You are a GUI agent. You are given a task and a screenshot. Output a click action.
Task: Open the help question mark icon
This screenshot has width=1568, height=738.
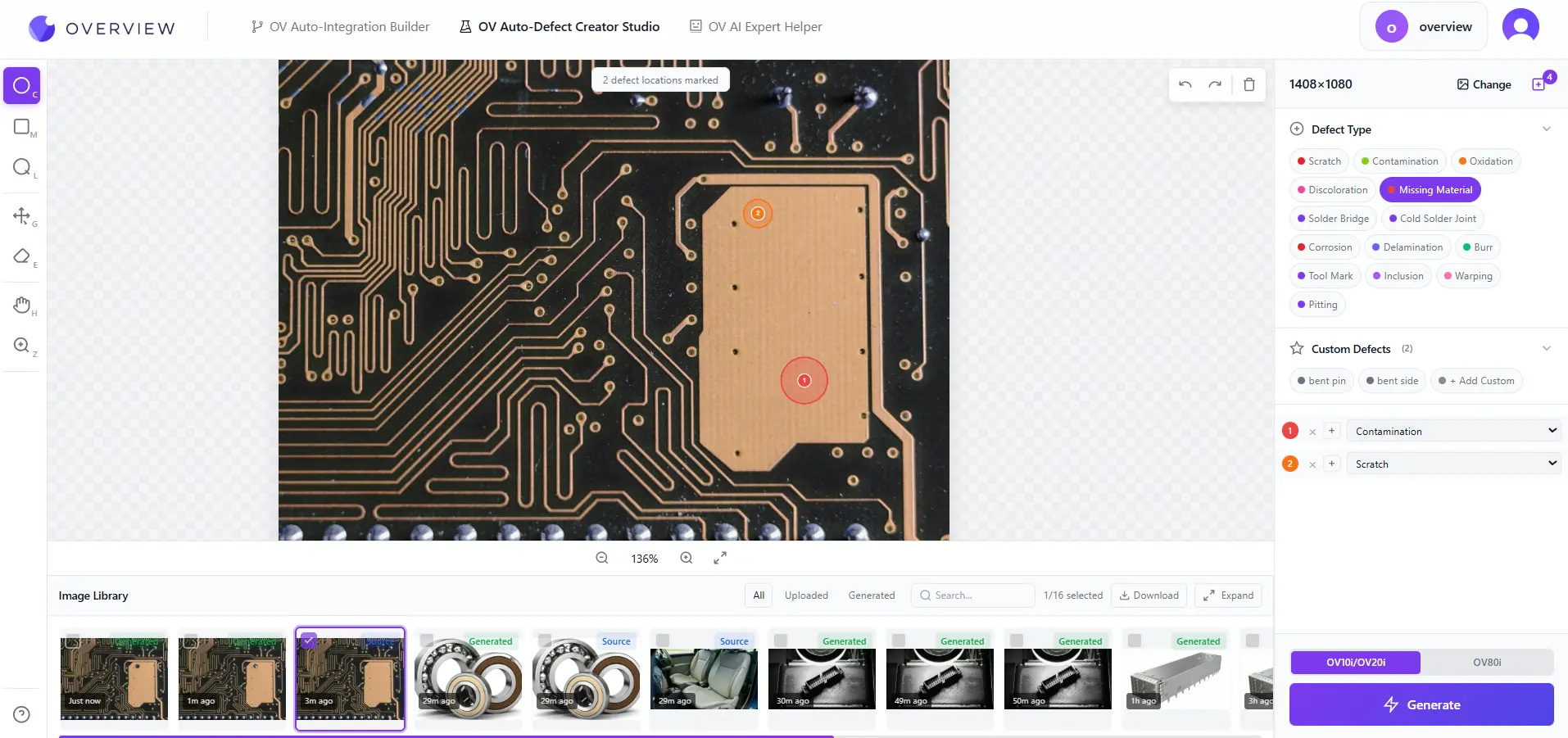coord(22,714)
